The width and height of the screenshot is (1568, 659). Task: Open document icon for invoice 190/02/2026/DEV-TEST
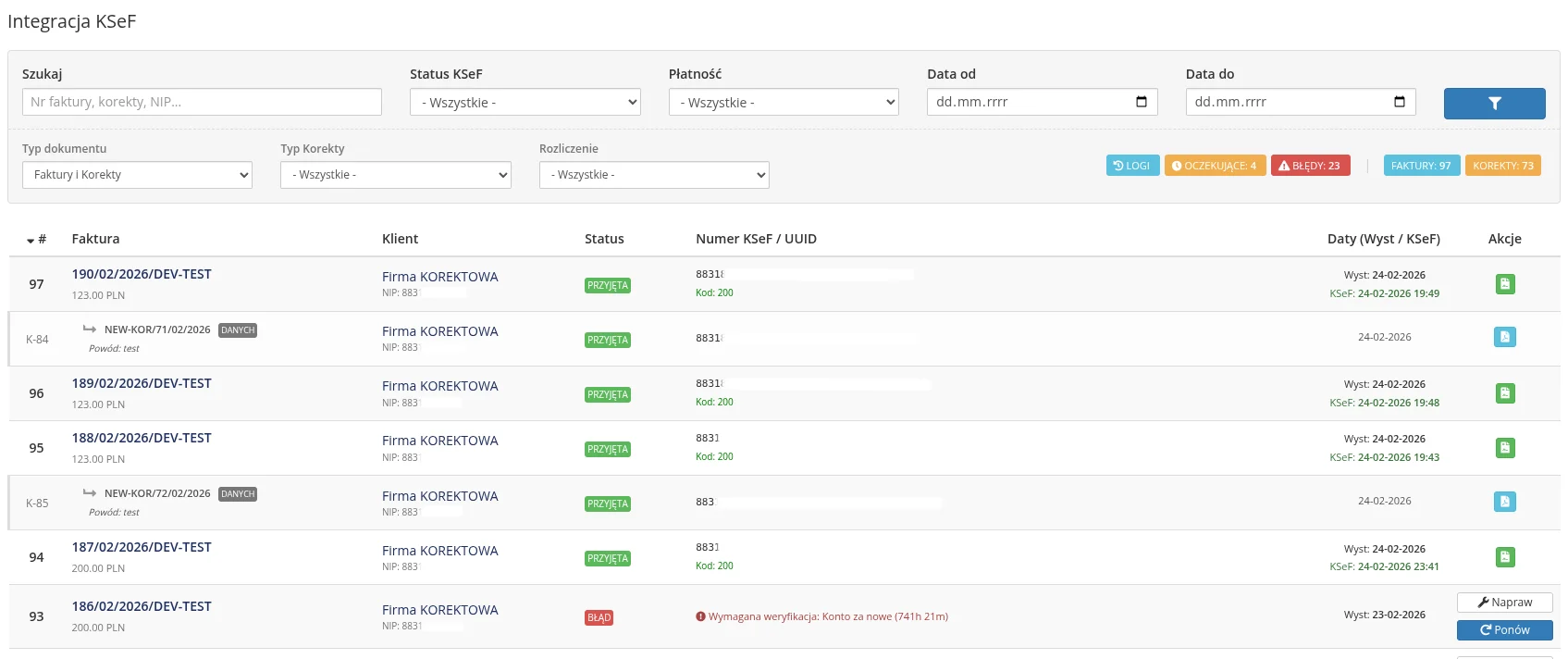click(x=1504, y=284)
